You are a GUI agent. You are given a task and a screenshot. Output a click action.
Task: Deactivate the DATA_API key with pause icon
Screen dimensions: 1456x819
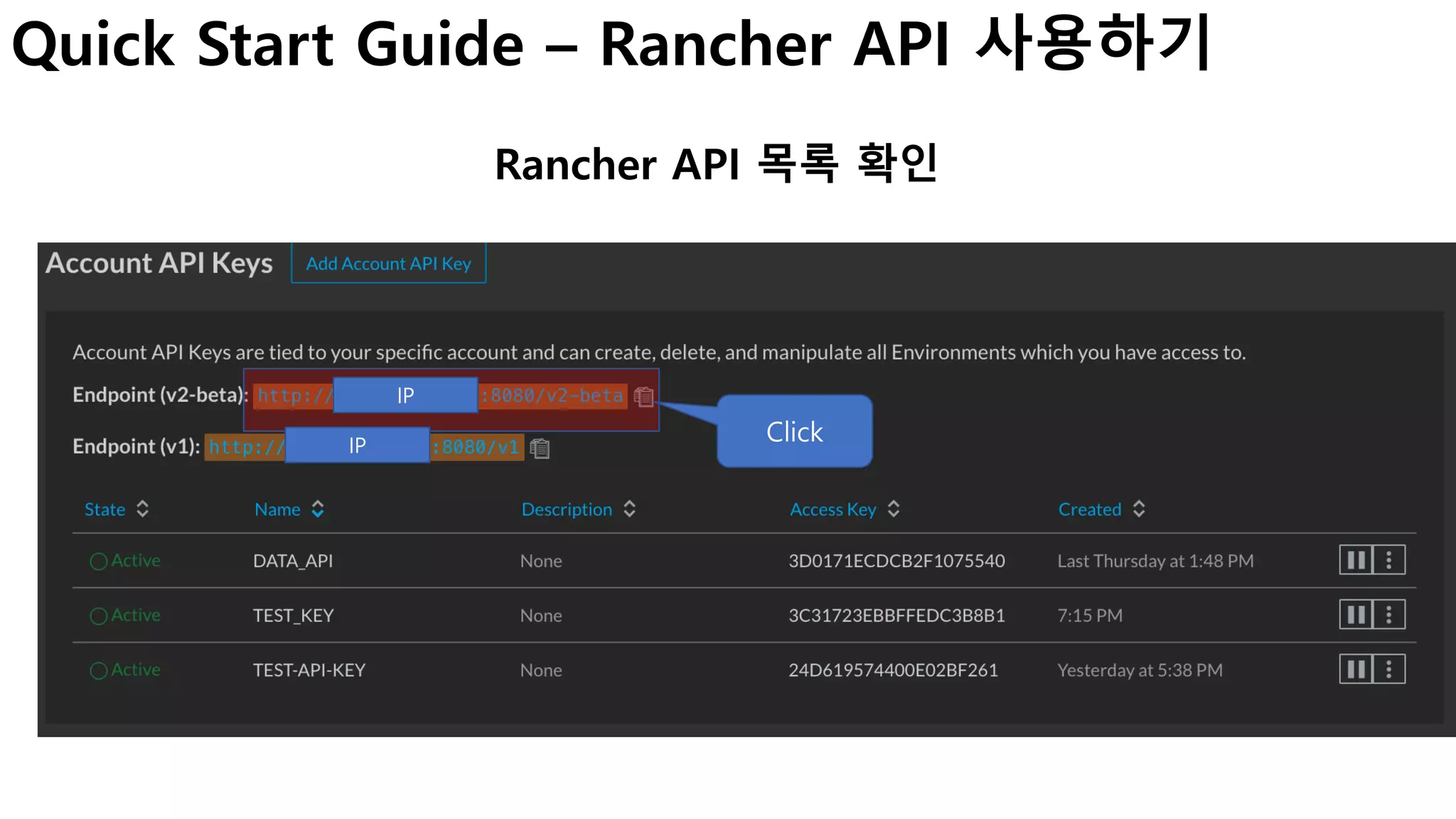(1356, 560)
